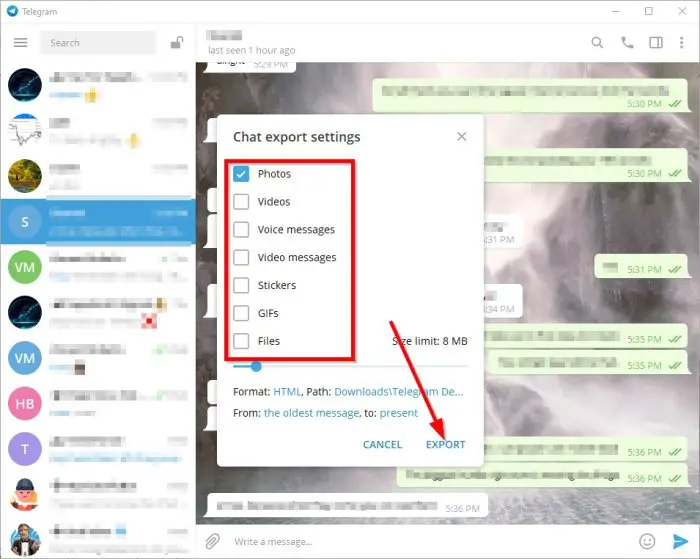Select the highlighted S chat
Image resolution: width=700 pixels, height=559 pixels.
pyautogui.click(x=98, y=221)
